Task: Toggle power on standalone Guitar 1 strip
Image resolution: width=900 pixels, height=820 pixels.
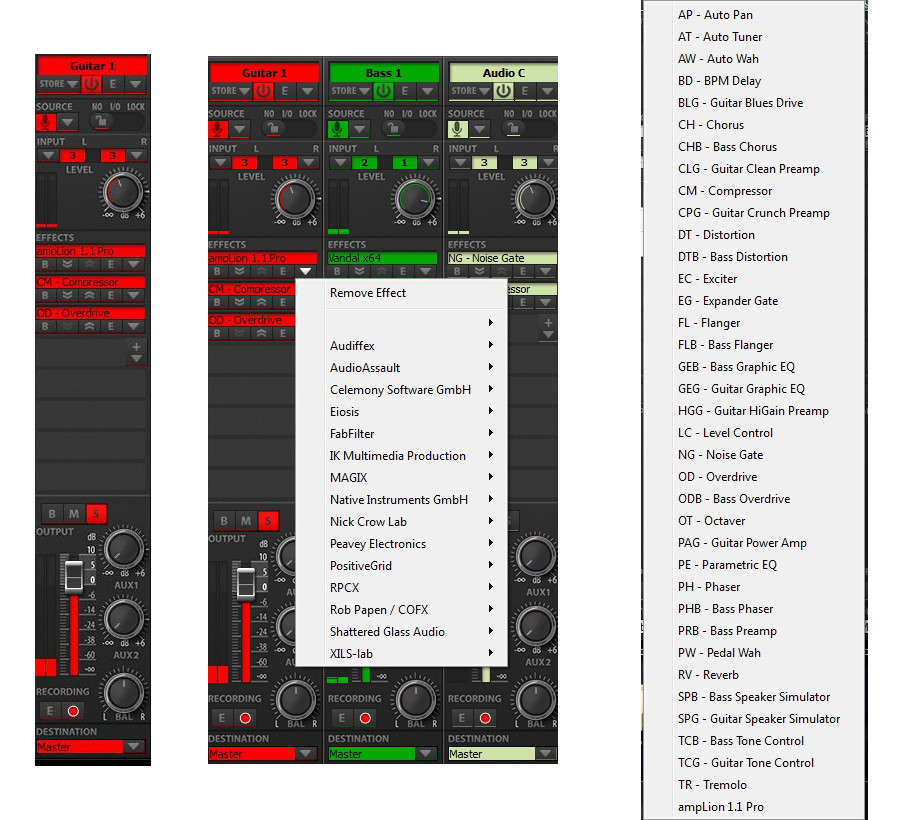Action: click(91, 84)
